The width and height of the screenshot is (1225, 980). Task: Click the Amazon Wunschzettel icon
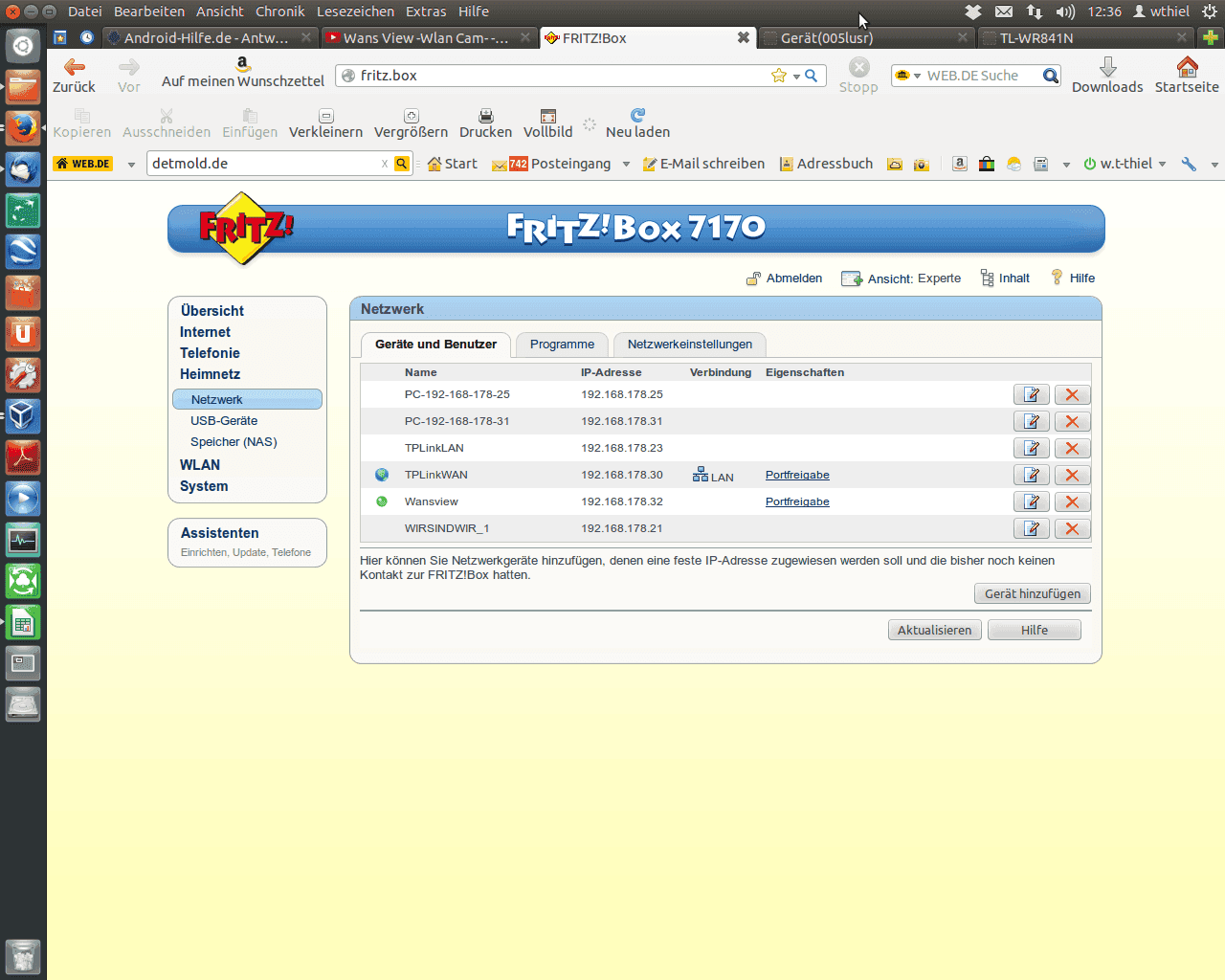[x=243, y=63]
